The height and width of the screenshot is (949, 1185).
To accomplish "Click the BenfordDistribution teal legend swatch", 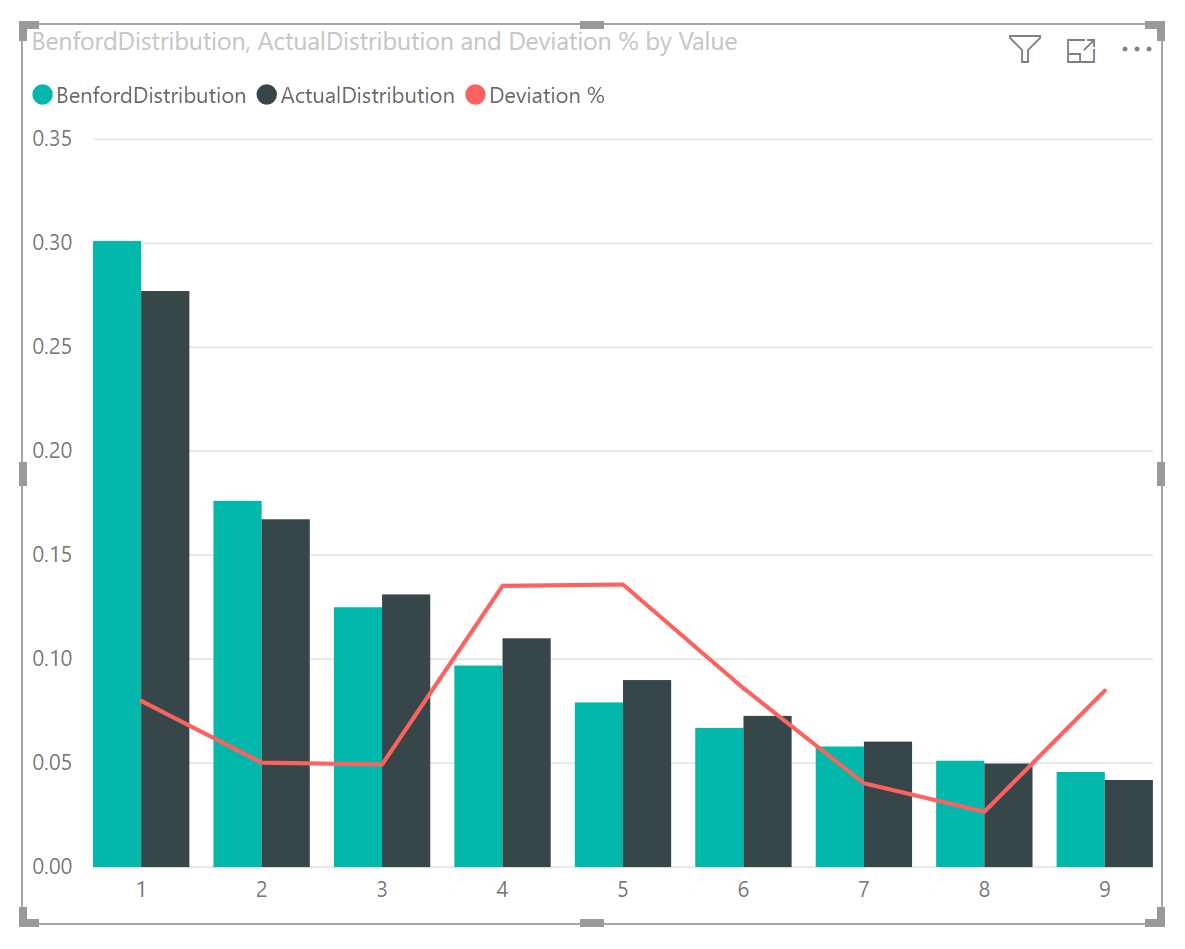I will 43,95.
